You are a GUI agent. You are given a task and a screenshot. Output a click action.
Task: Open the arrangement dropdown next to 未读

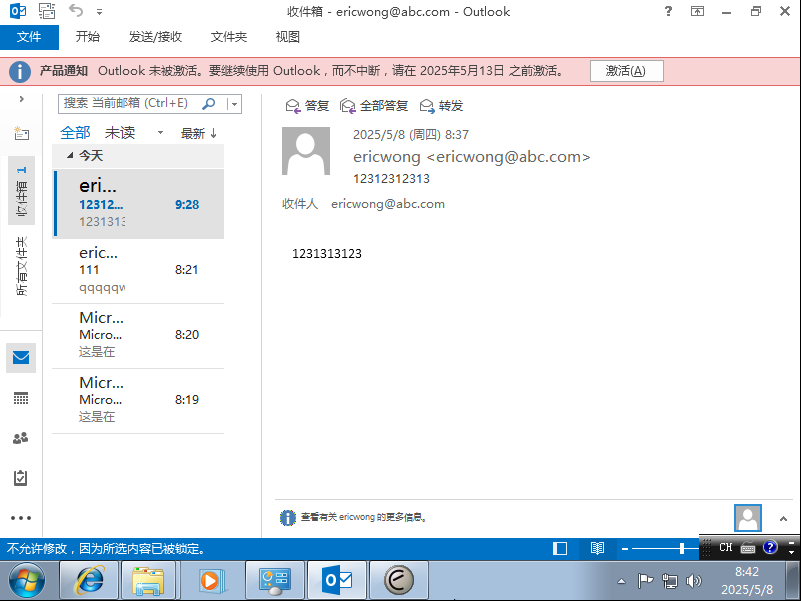(x=160, y=133)
